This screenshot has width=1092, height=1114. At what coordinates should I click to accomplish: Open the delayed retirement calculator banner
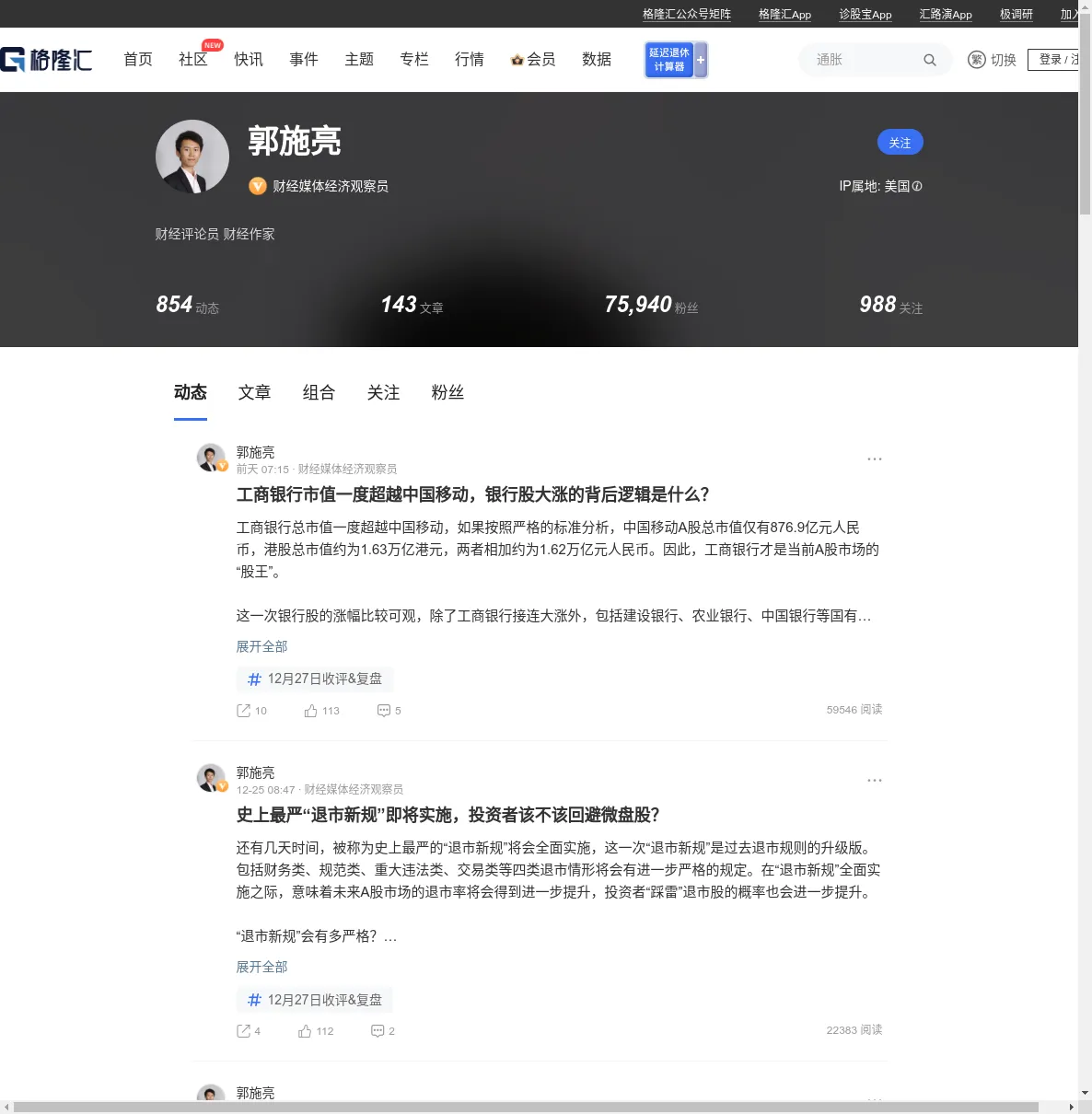tap(676, 60)
